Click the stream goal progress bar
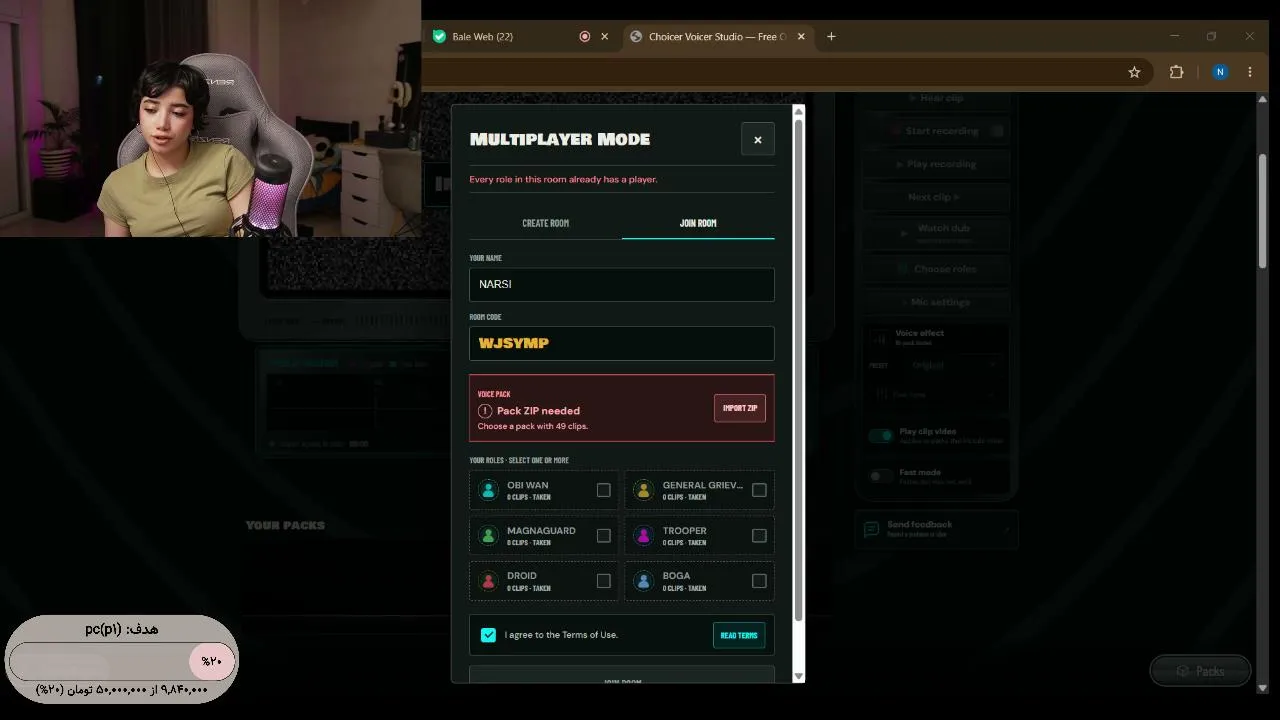Viewport: 1280px width, 720px height. point(122,661)
